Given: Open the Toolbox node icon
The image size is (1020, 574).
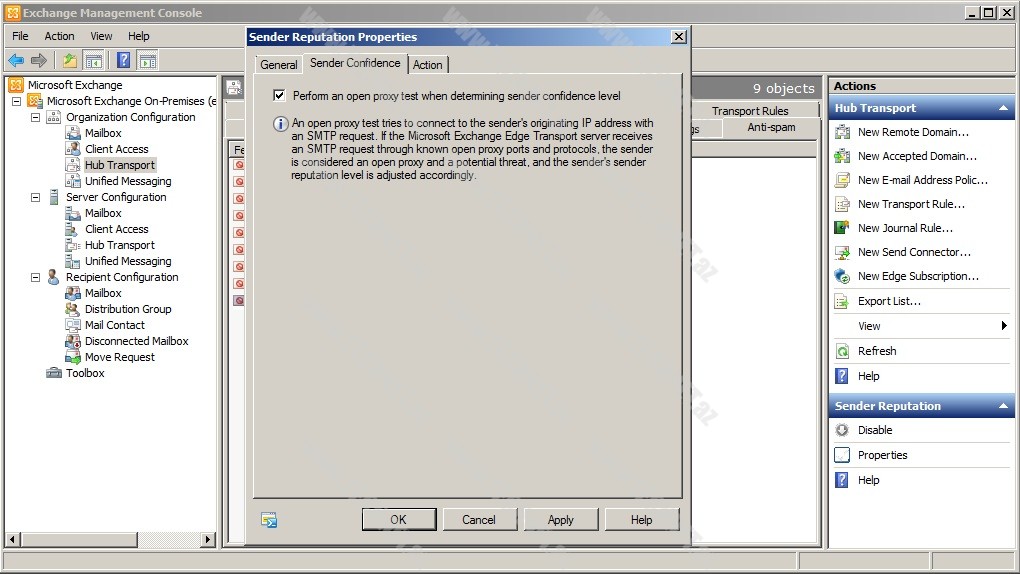Looking at the screenshot, I should (54, 373).
